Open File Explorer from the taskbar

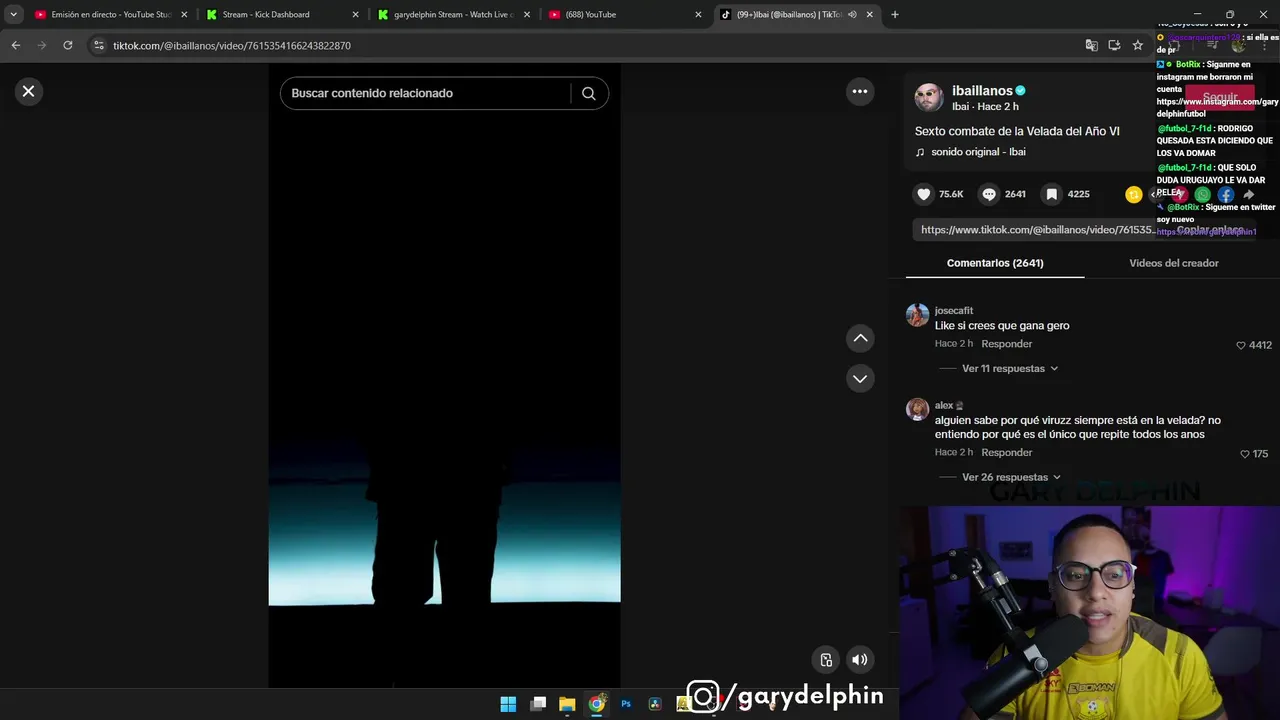[567, 704]
